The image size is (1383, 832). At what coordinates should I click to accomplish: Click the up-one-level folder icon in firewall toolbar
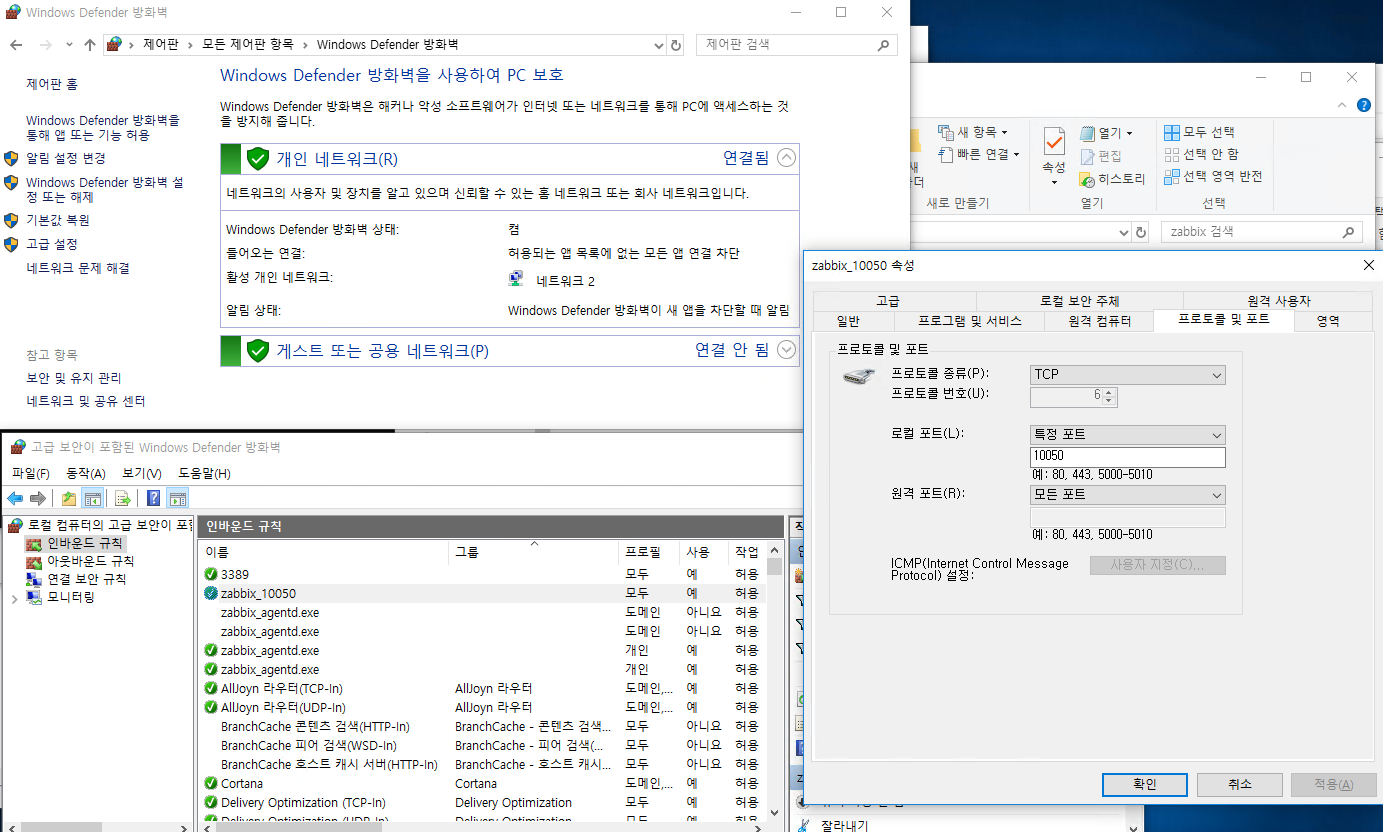pos(69,498)
